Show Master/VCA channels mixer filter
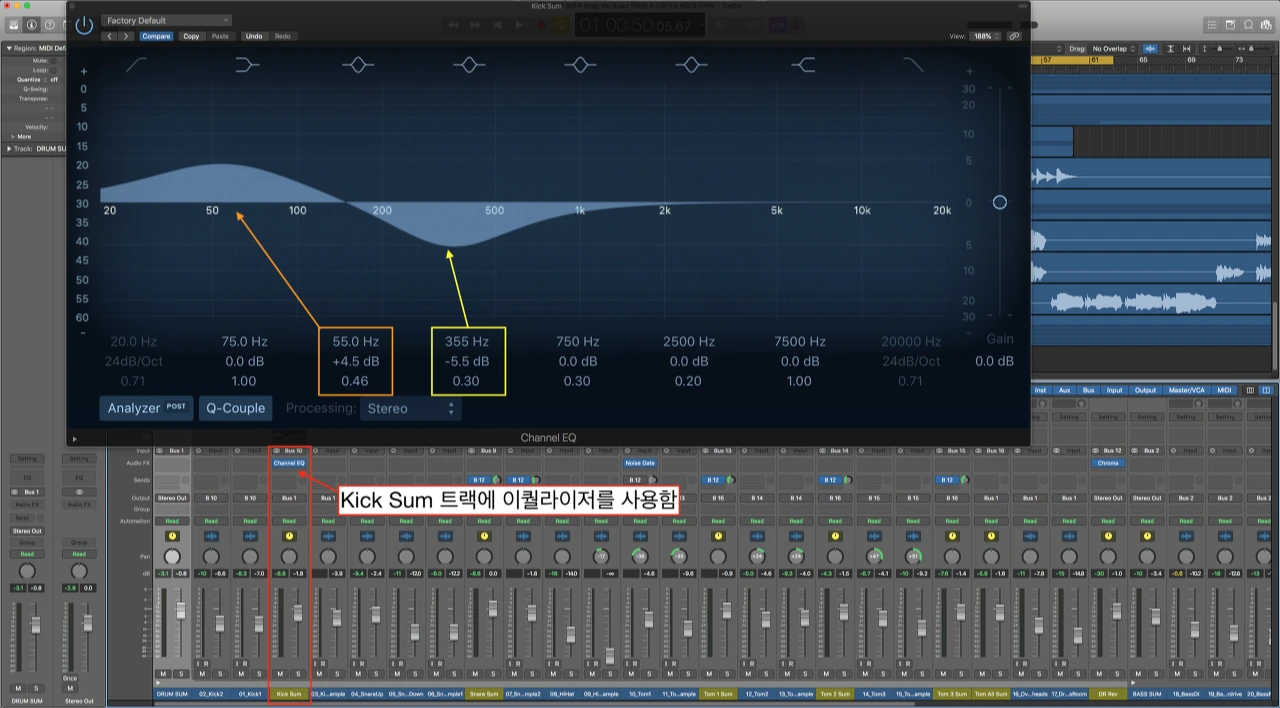Image resolution: width=1280 pixels, height=708 pixels. tap(1186, 390)
